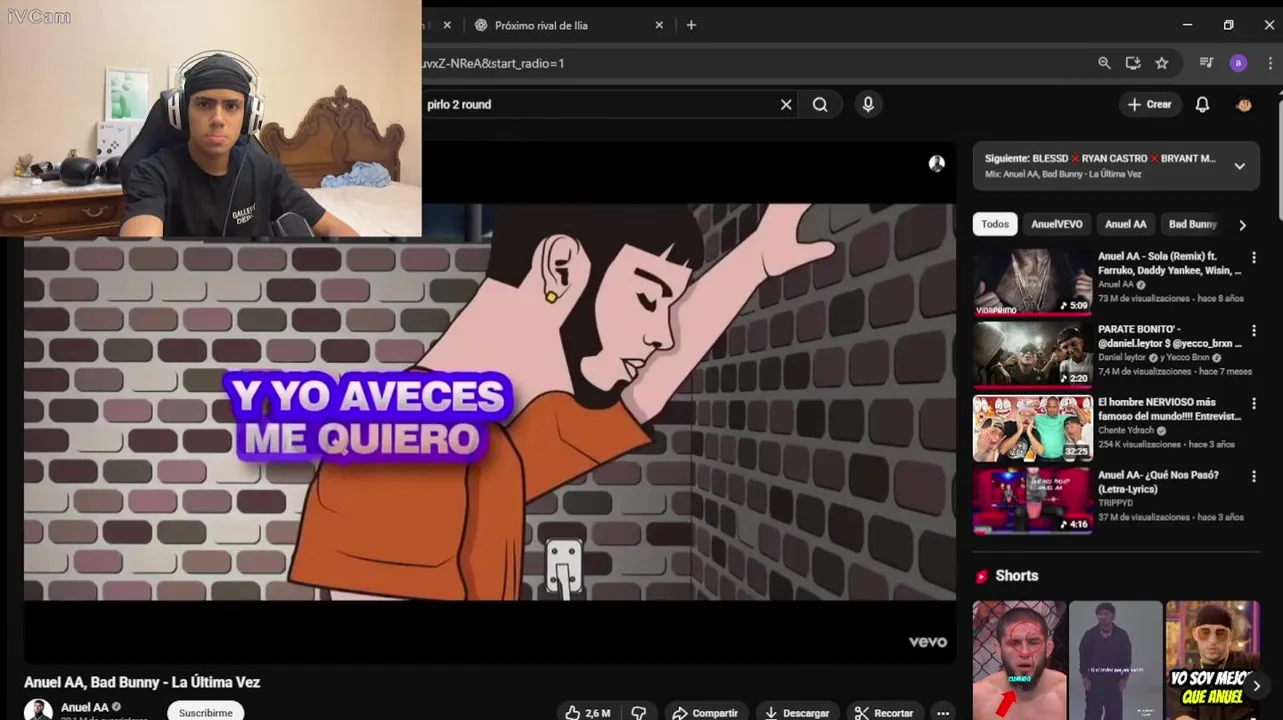This screenshot has height=720, width=1283.
Task: Open the Short with bloodied fighter
Action: 1019,660
